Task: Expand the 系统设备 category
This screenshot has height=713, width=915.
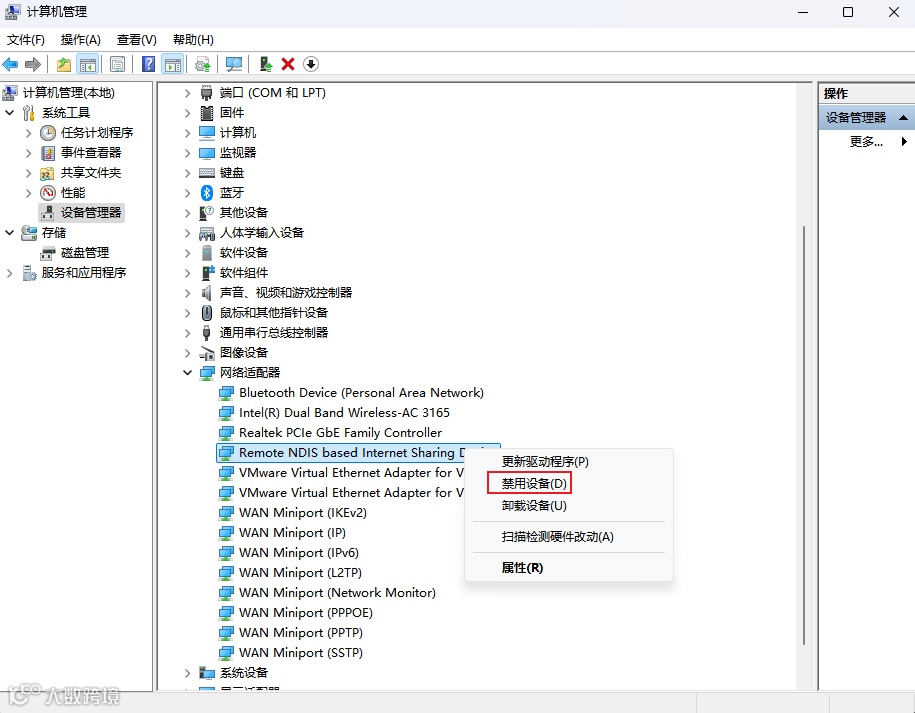Action: point(187,673)
